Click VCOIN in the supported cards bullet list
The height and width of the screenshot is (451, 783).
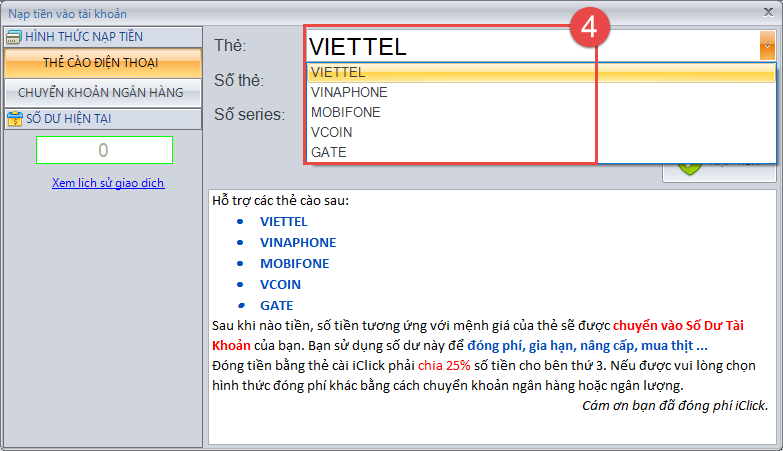[280, 285]
